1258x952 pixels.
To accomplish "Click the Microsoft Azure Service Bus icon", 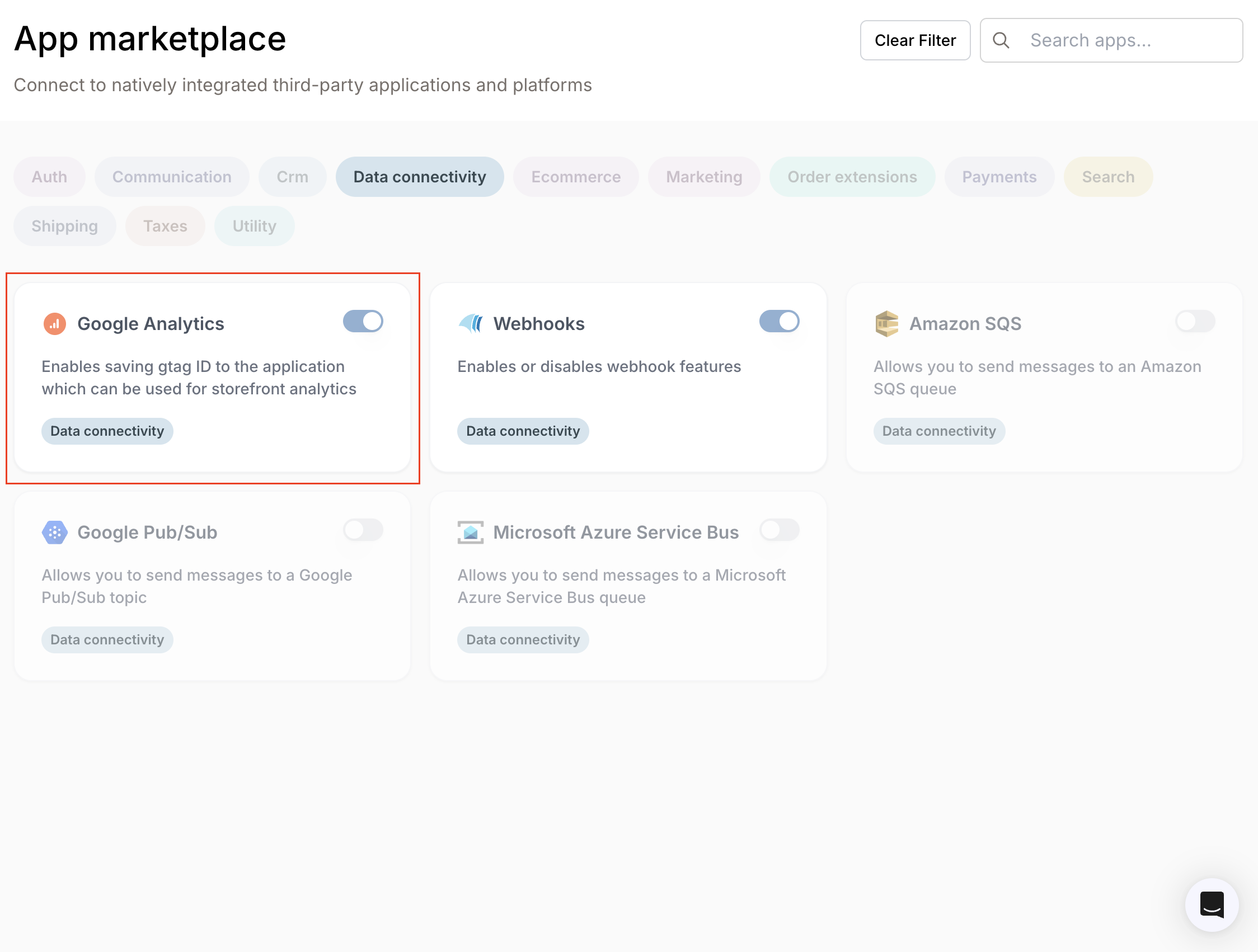I will (x=470, y=531).
